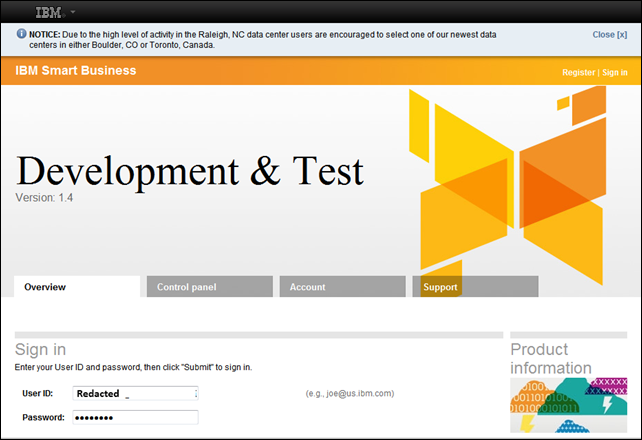The width and height of the screenshot is (642, 440).
Task: Select the Overview tab
Action: tap(77, 287)
